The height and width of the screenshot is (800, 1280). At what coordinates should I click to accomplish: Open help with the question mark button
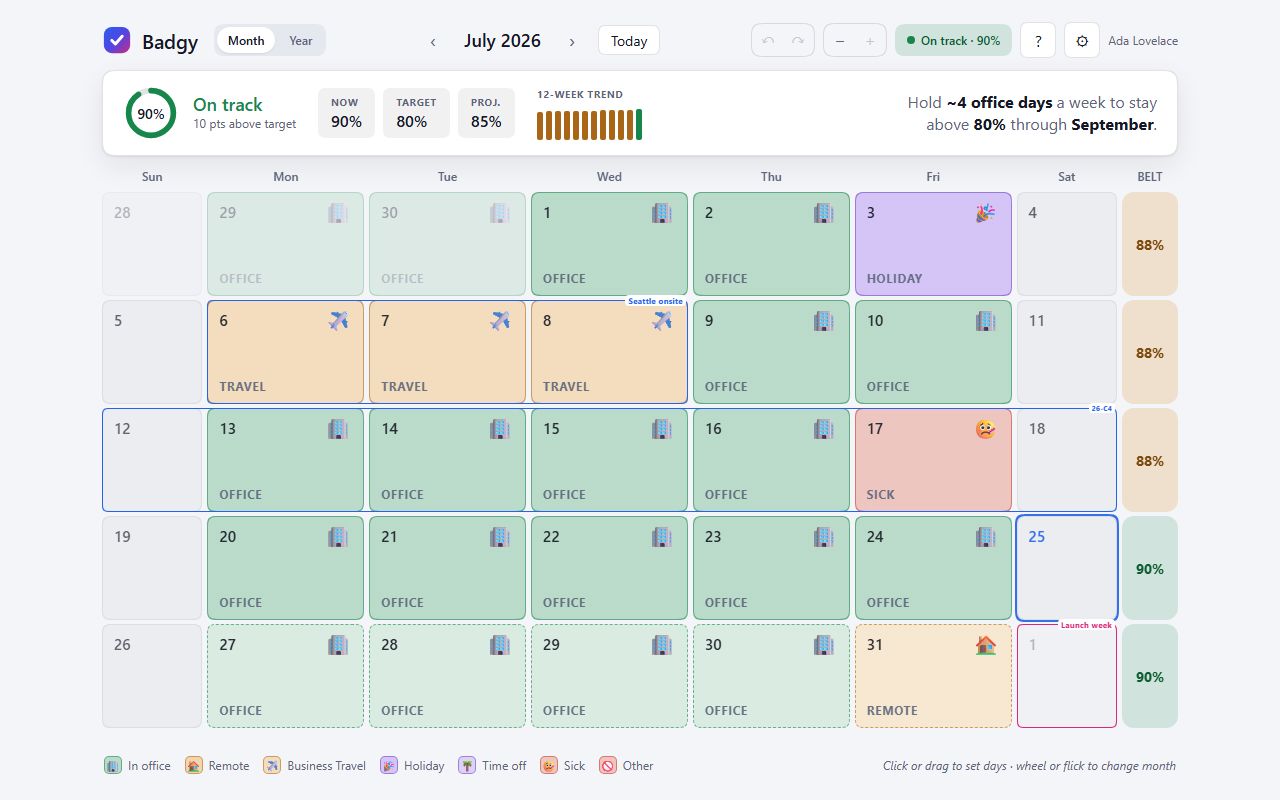pos(1038,41)
